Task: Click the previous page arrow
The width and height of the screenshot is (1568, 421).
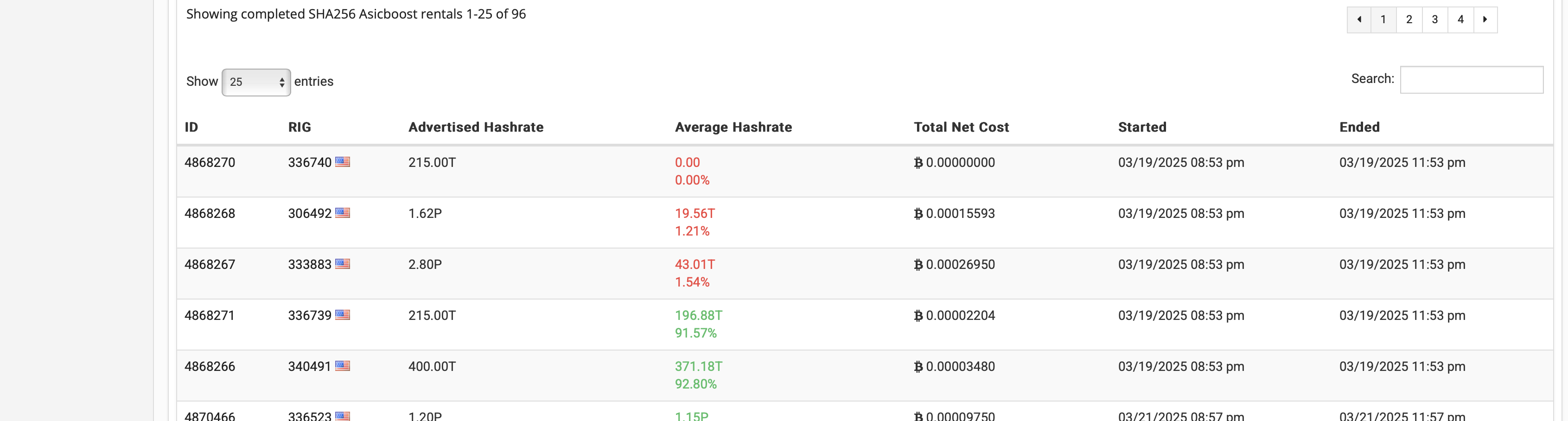Action: [1358, 19]
